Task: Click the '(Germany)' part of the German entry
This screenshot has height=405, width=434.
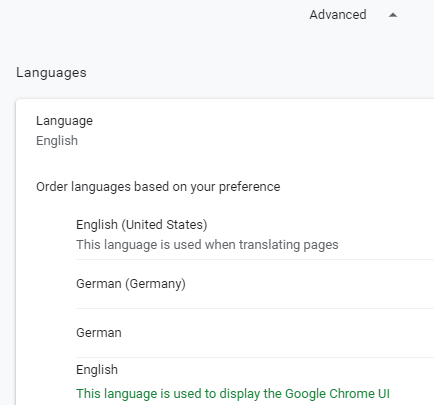Action: (155, 284)
